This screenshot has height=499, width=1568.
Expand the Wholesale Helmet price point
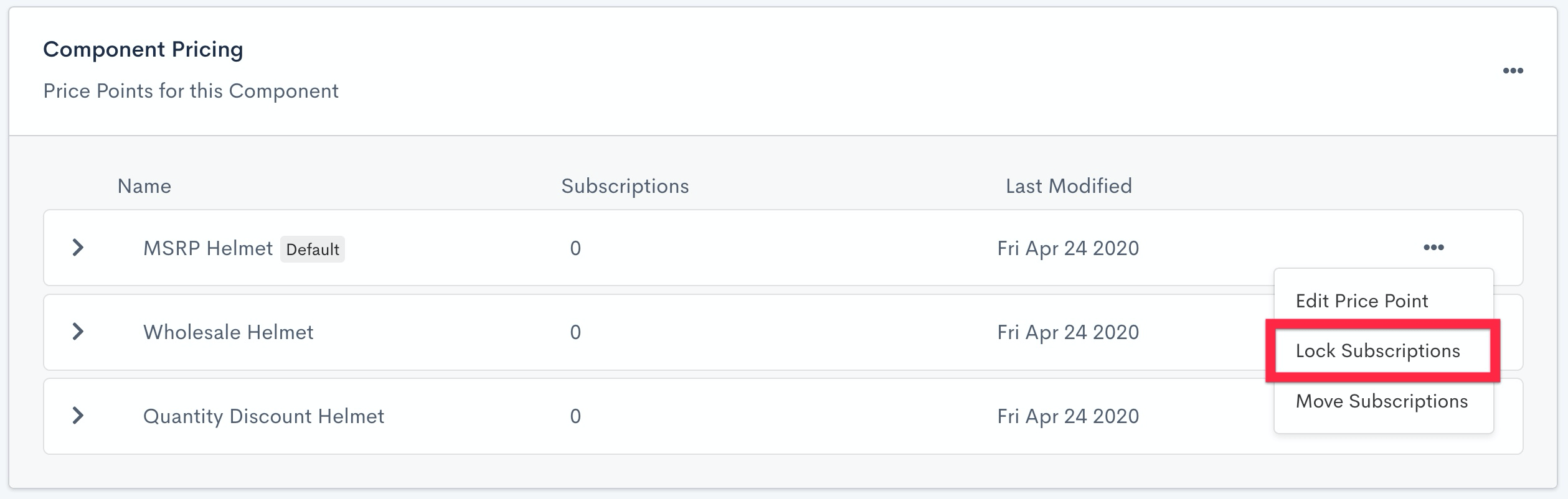[x=78, y=332]
